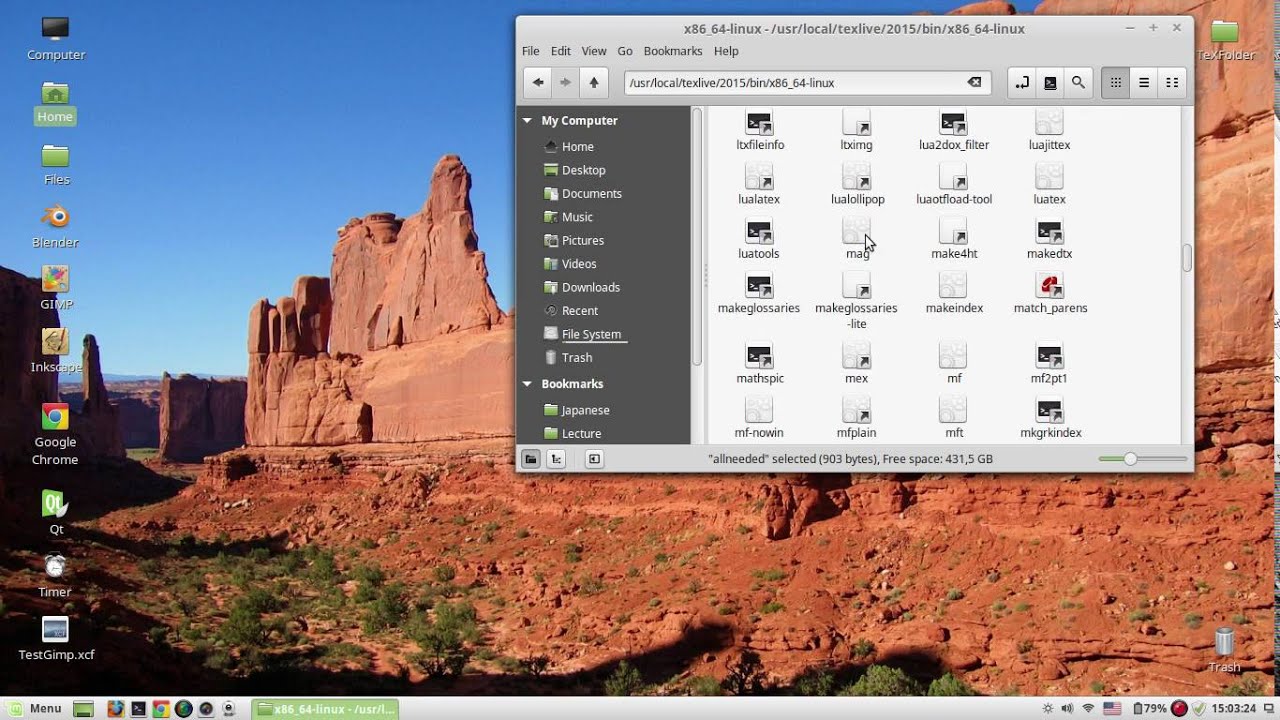This screenshot has height=720, width=1280.
Task: Open the Inkscape desktop icon
Action: pos(55,342)
